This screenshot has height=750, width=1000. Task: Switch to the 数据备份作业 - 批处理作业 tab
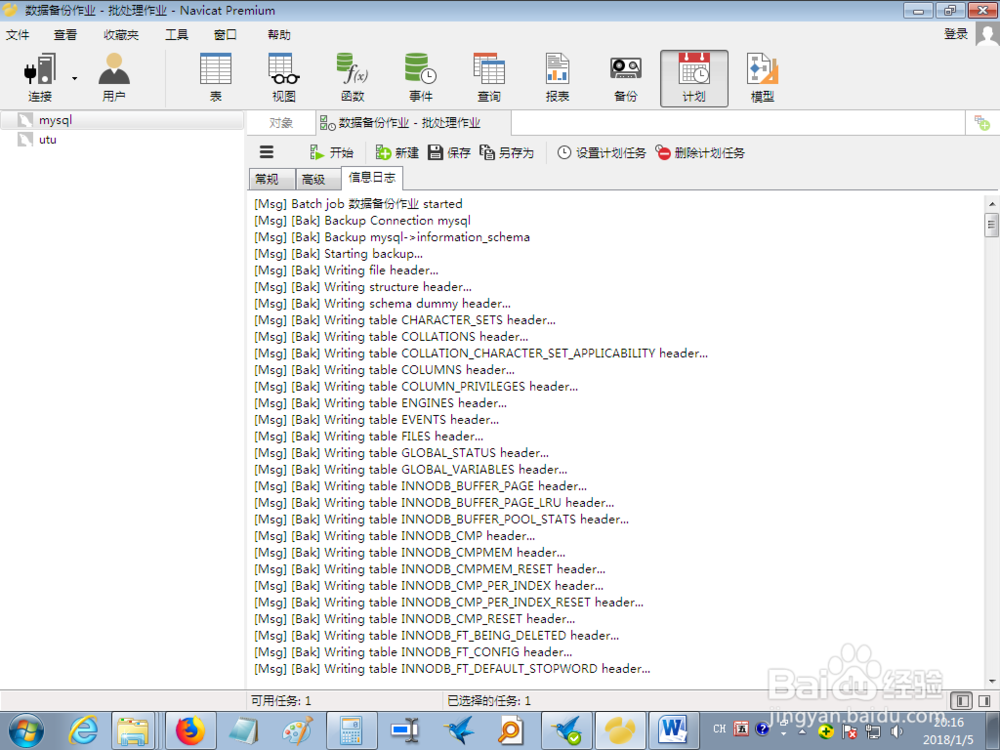click(x=413, y=122)
